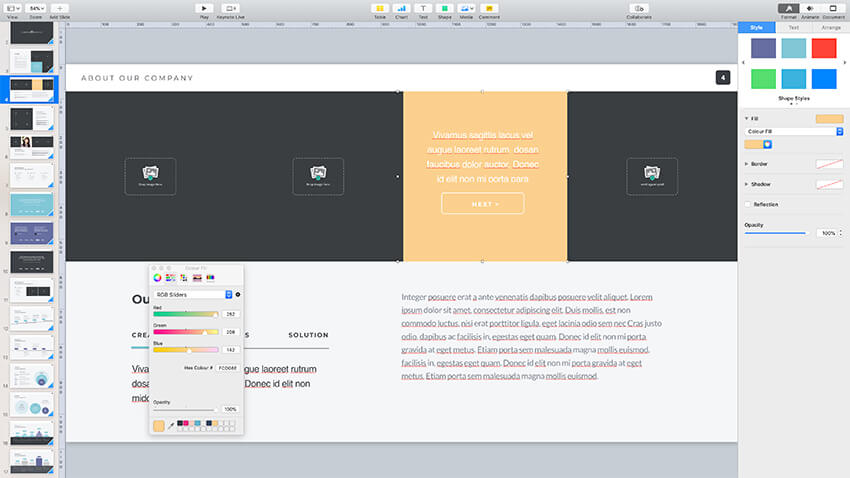Open the Colour Fill type dropdown

coord(794,131)
